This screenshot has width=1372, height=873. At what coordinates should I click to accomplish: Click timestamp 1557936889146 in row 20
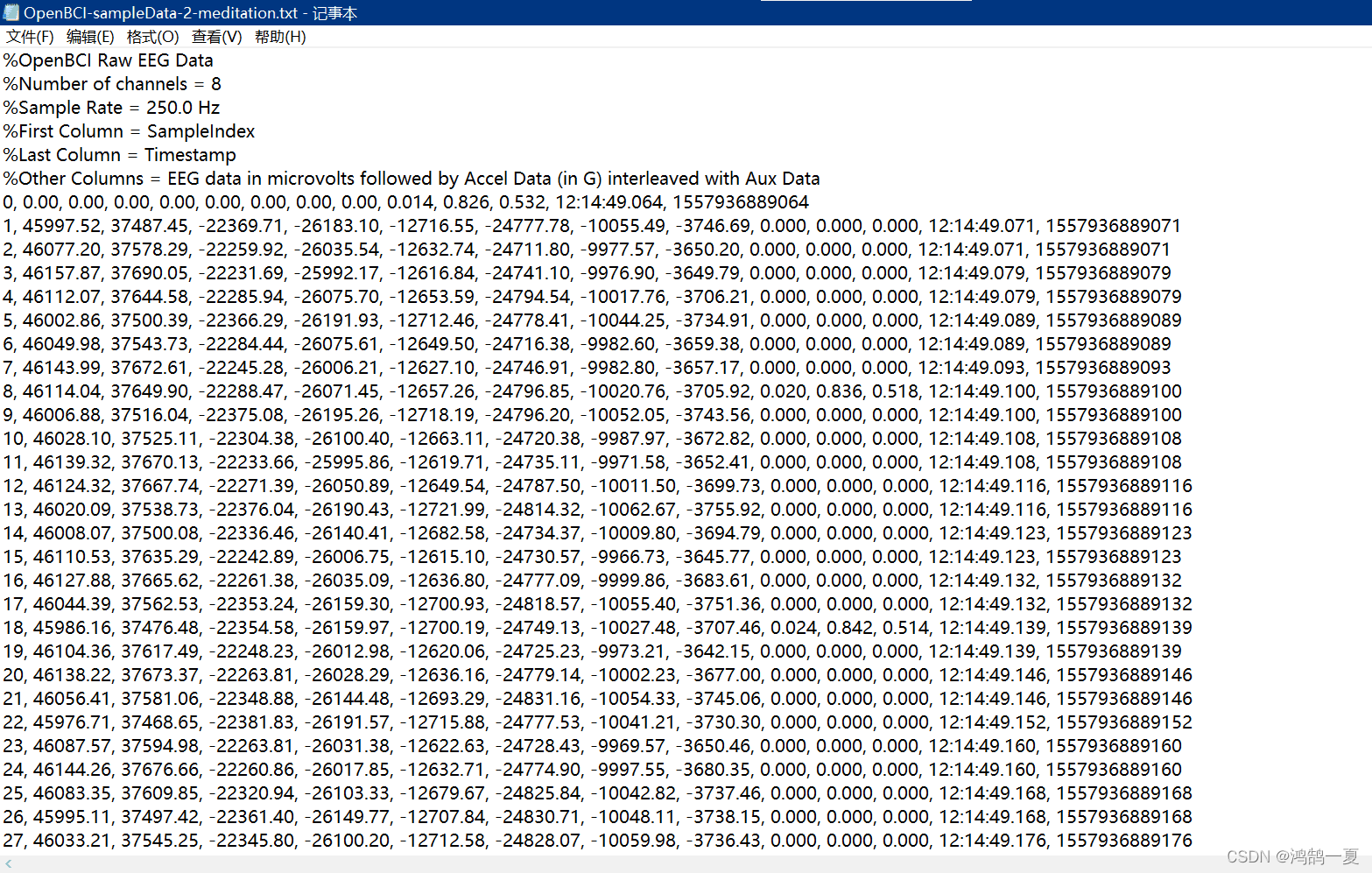(1124, 675)
